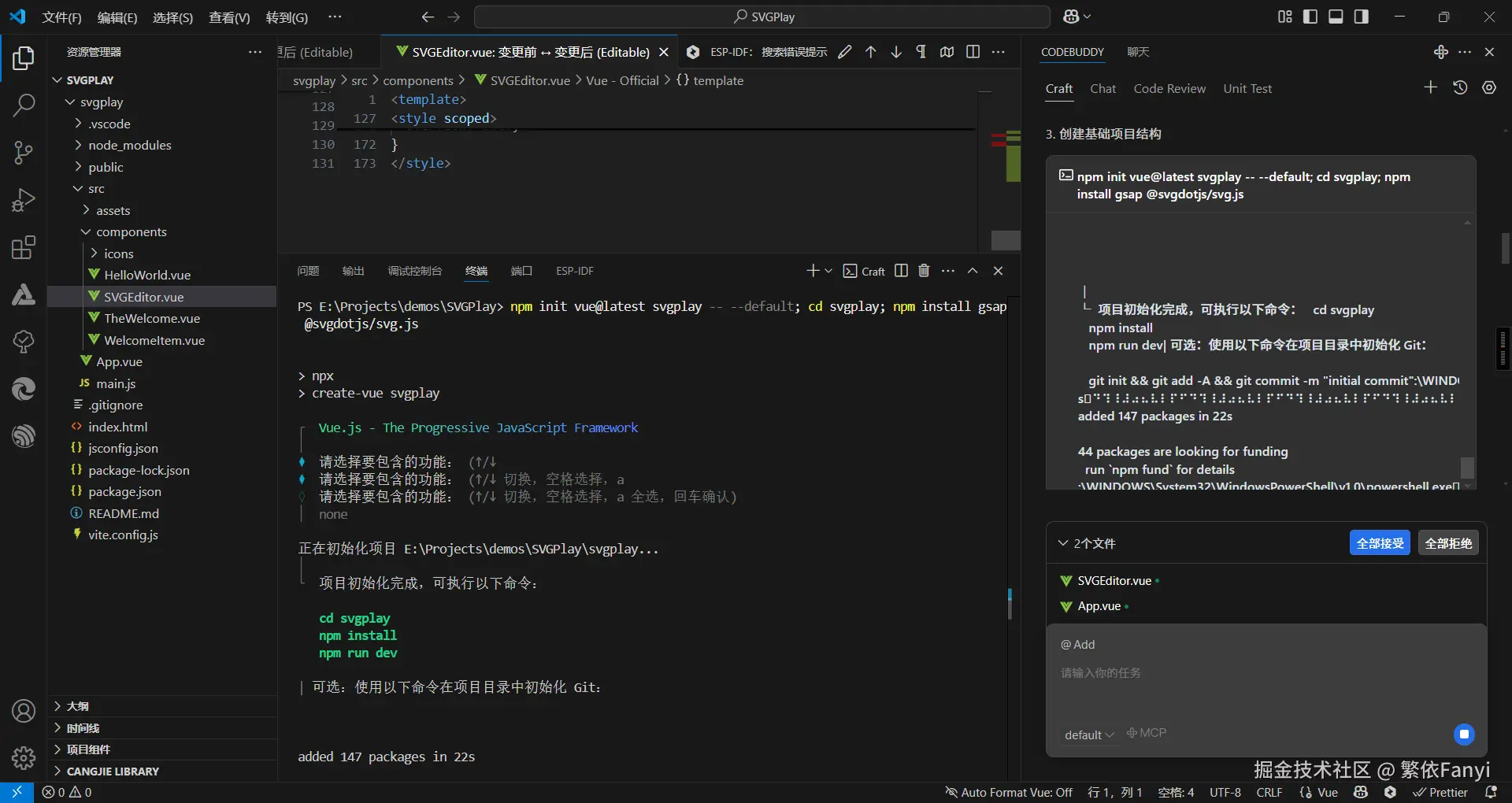Image resolution: width=1512 pixels, height=803 pixels.
Task: Reject all changes with 全部拒绝
Action: point(1448,543)
